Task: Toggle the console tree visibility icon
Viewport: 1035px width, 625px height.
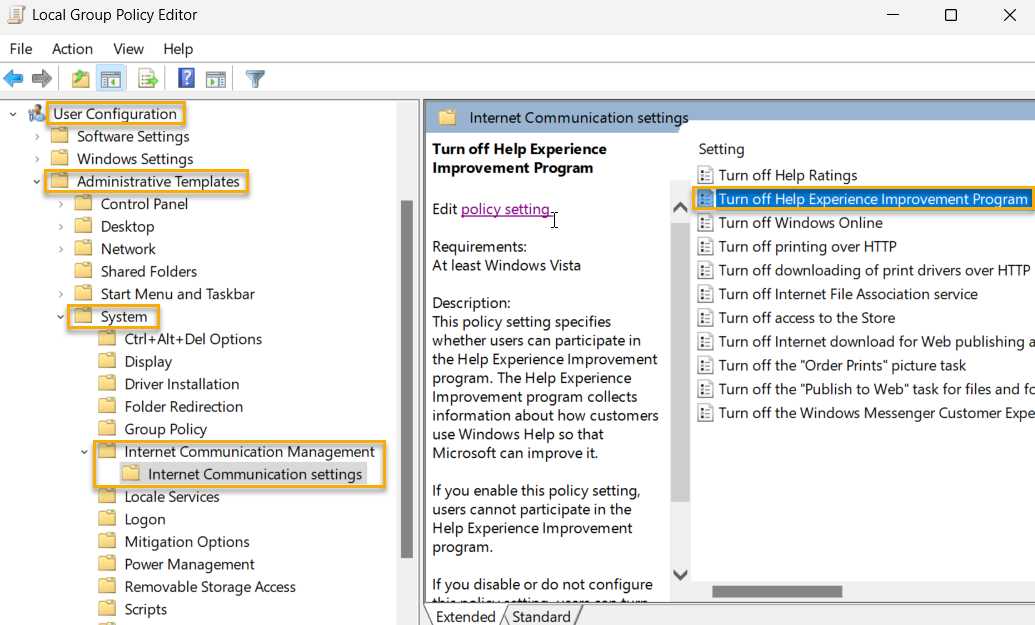Action: tap(110, 78)
